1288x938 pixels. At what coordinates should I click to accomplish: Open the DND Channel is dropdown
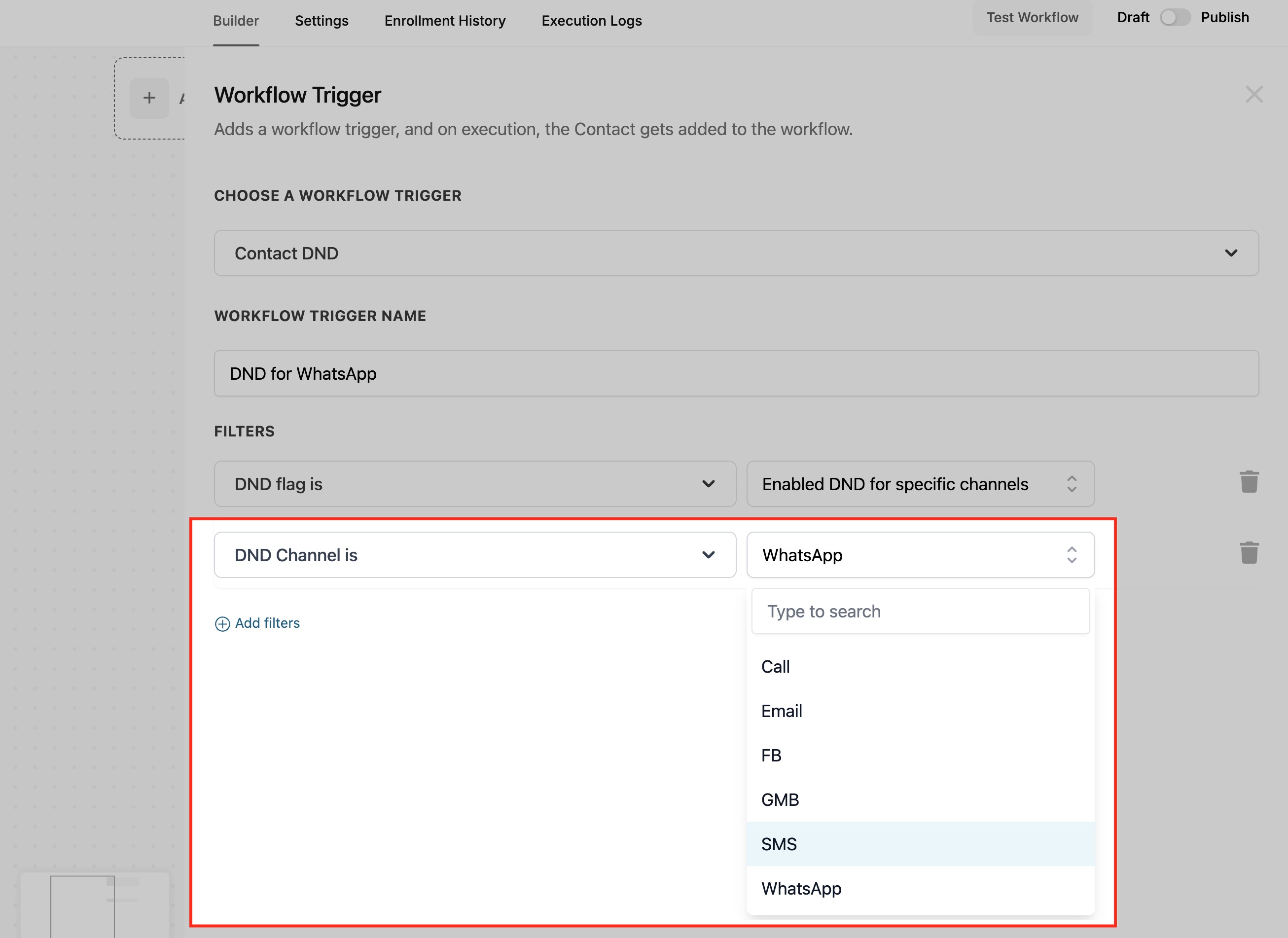[474, 555]
